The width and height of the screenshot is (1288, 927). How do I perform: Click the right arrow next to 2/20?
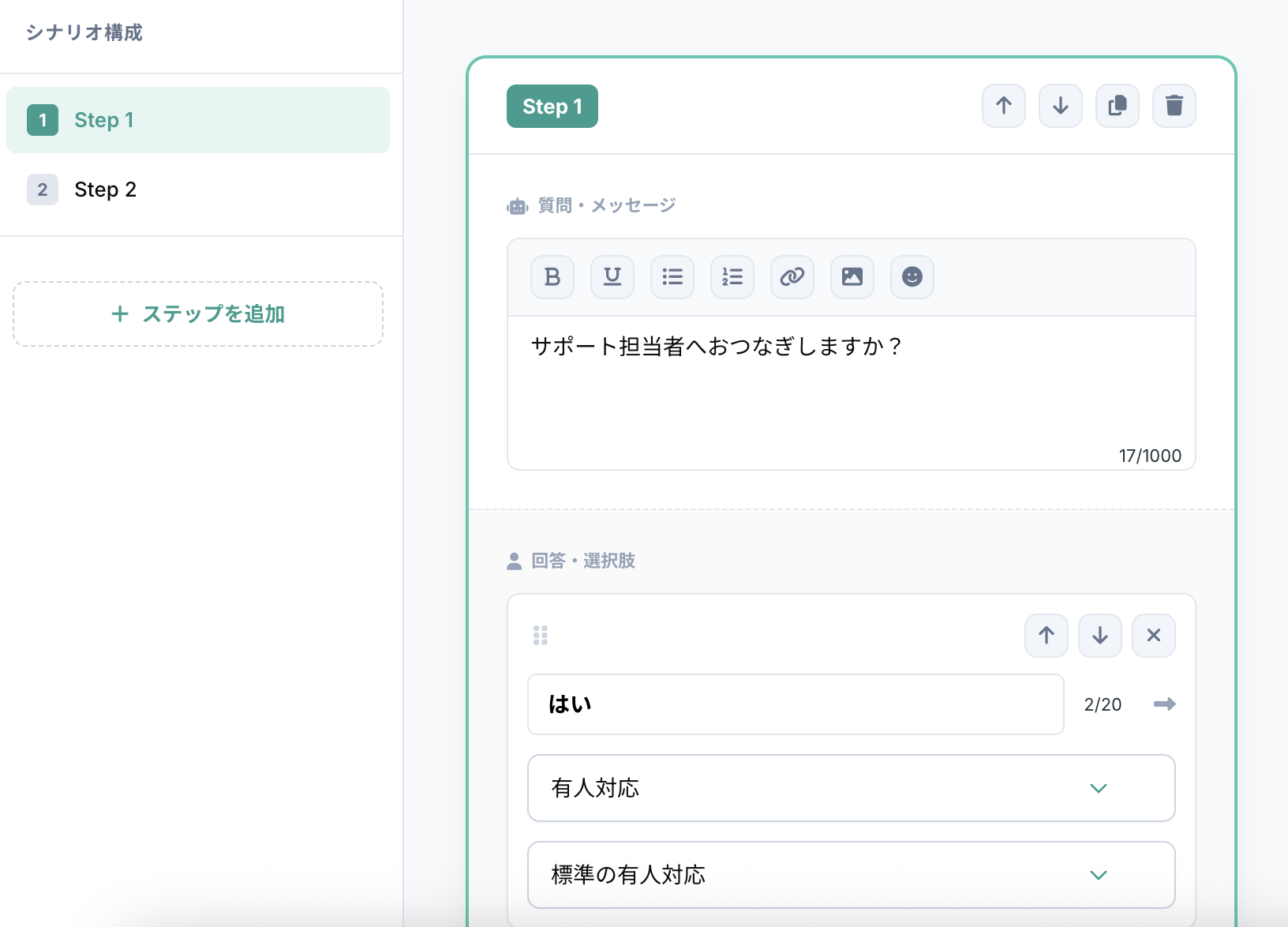1165,704
